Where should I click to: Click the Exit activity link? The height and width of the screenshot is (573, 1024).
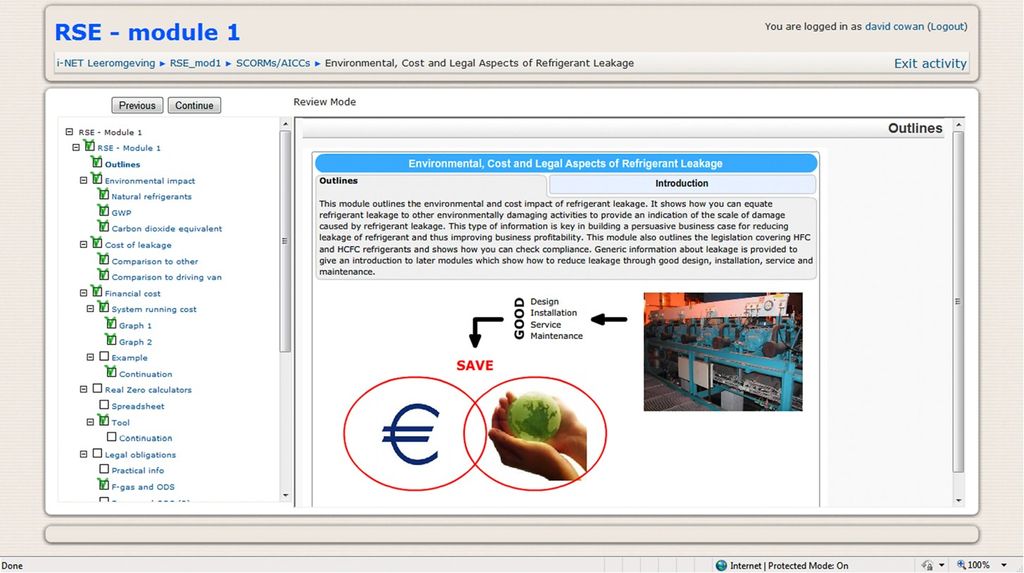[x=930, y=64]
